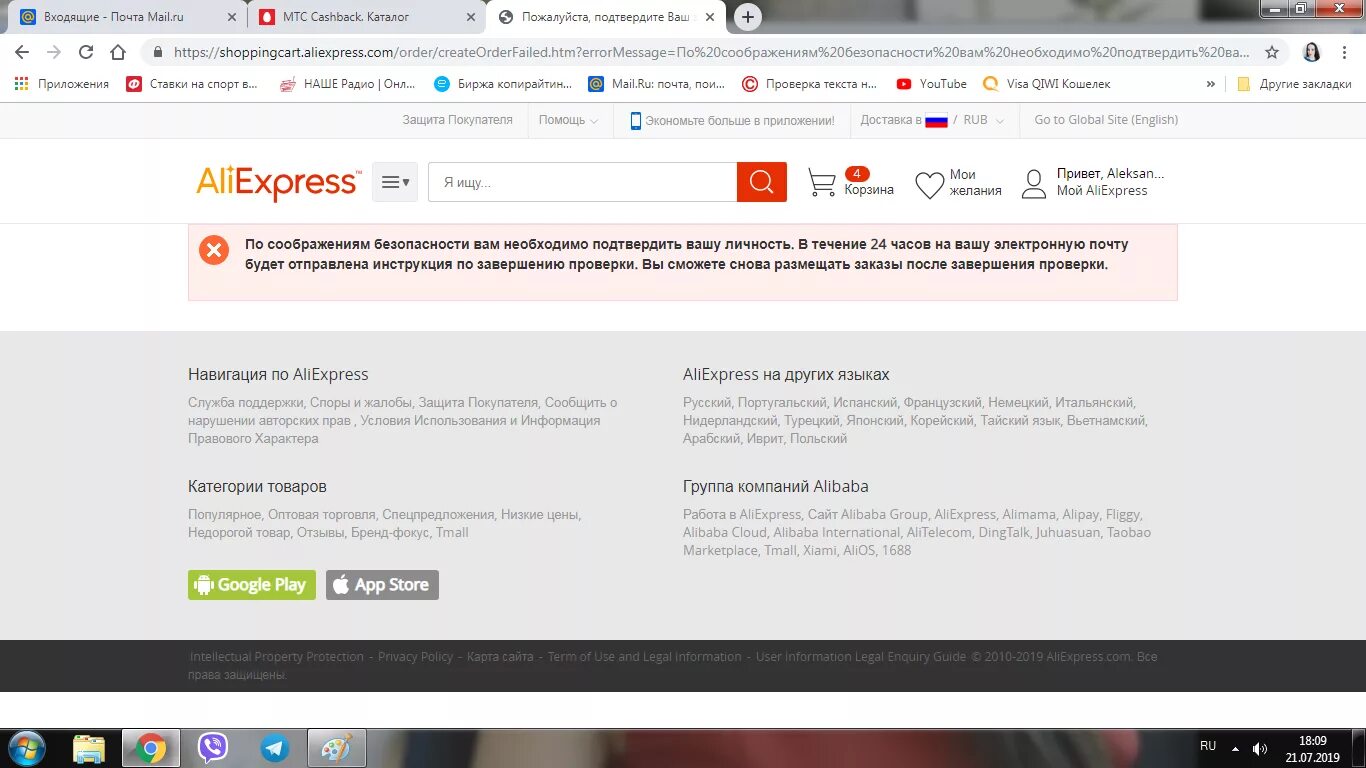Screen dimensions: 1366x768
Task: Open the AliExpress categories hamburger menu
Action: 395,182
